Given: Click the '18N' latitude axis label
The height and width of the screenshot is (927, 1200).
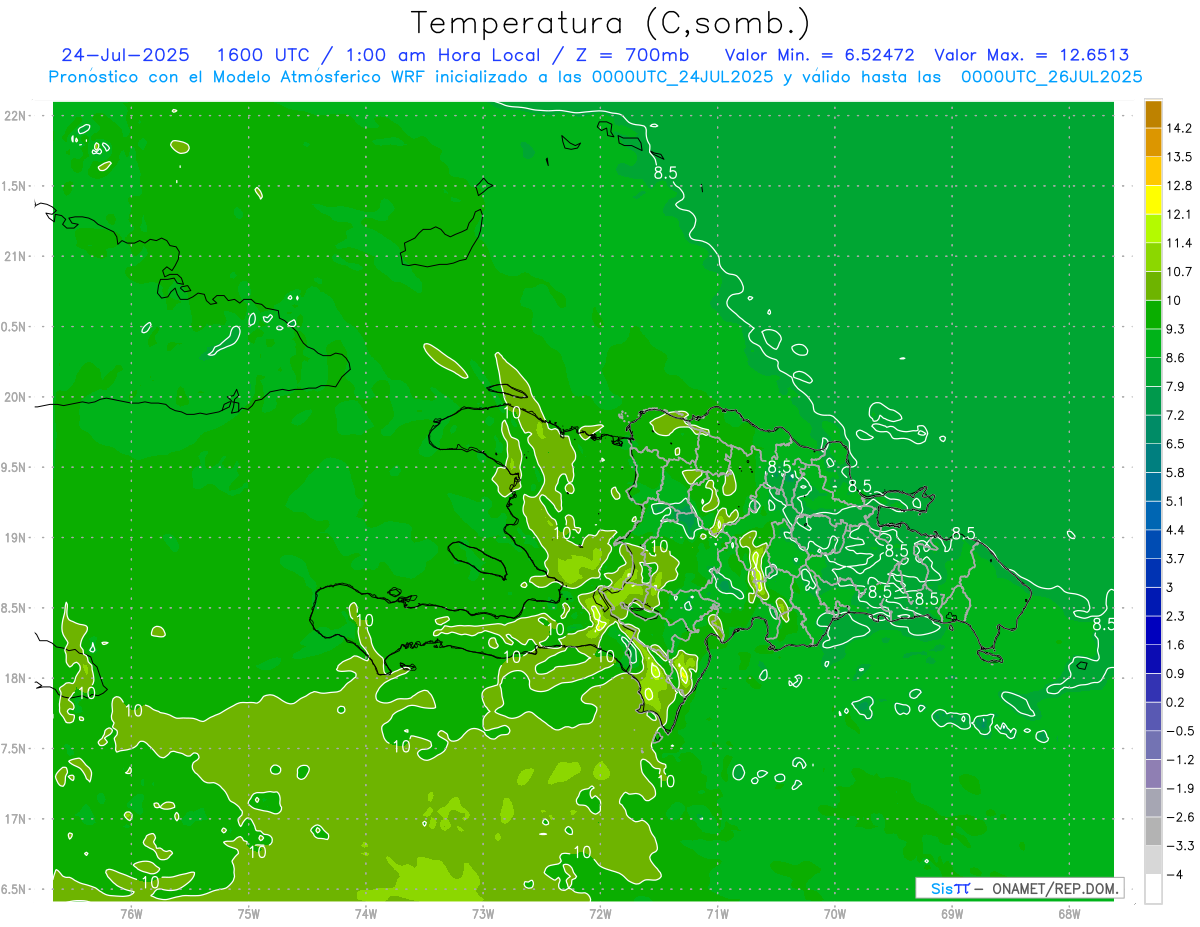Looking at the screenshot, I should (x=17, y=678).
